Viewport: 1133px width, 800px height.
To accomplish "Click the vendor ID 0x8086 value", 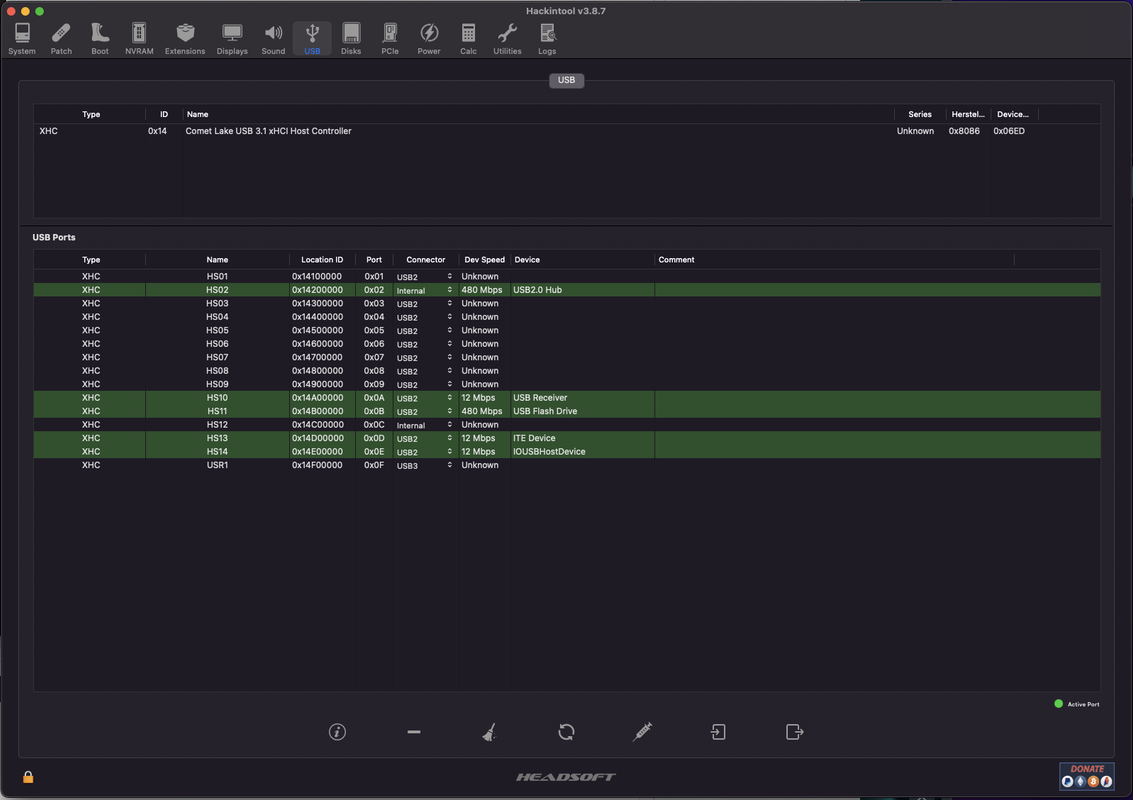I will (964, 131).
